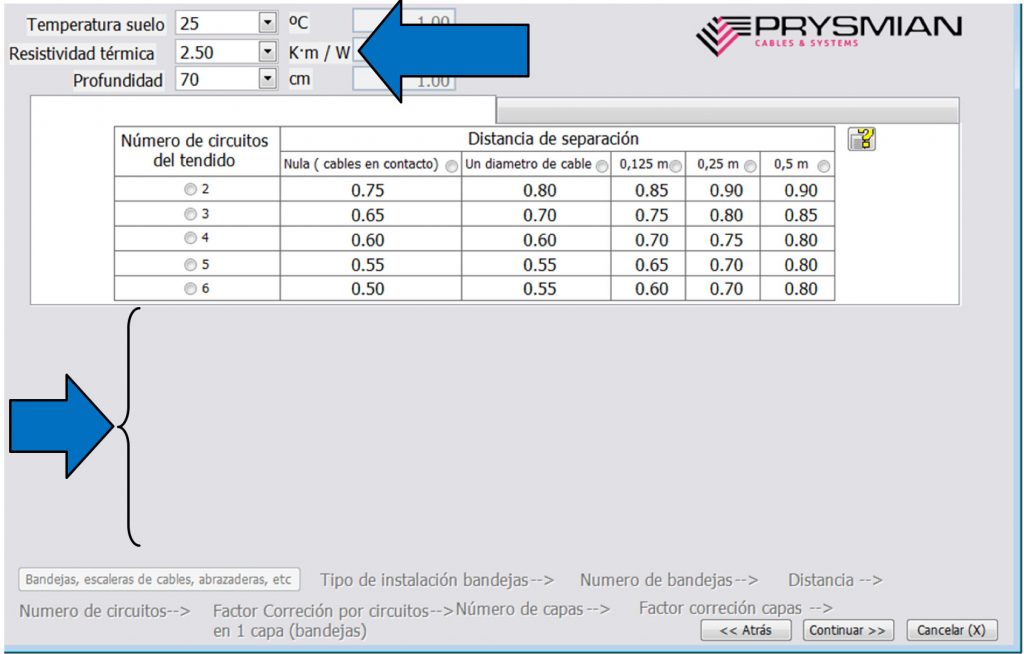Click the 'Distancia -->' label
This screenshot has width=1024, height=654.
click(x=835, y=580)
